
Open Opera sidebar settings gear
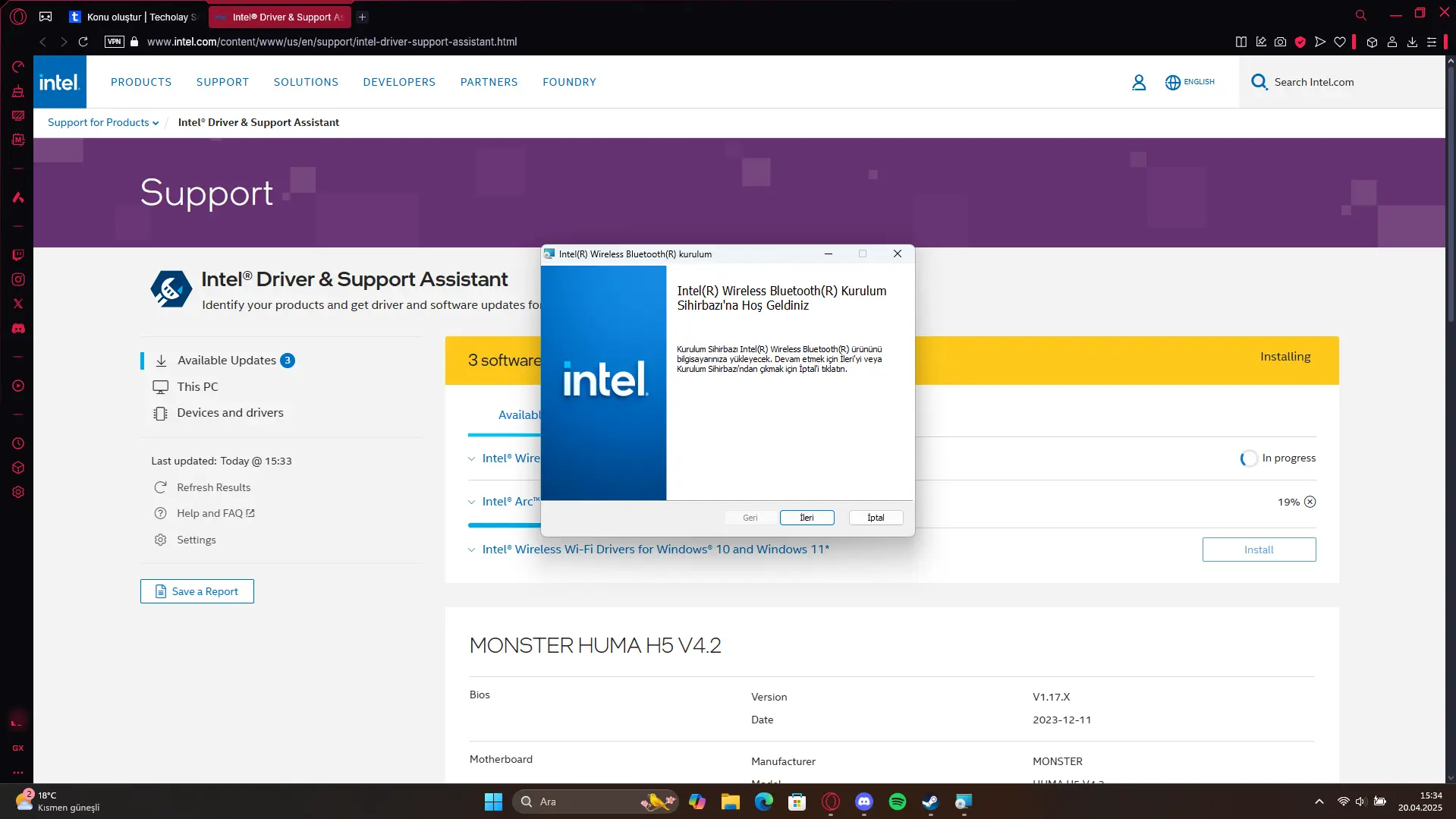18,492
